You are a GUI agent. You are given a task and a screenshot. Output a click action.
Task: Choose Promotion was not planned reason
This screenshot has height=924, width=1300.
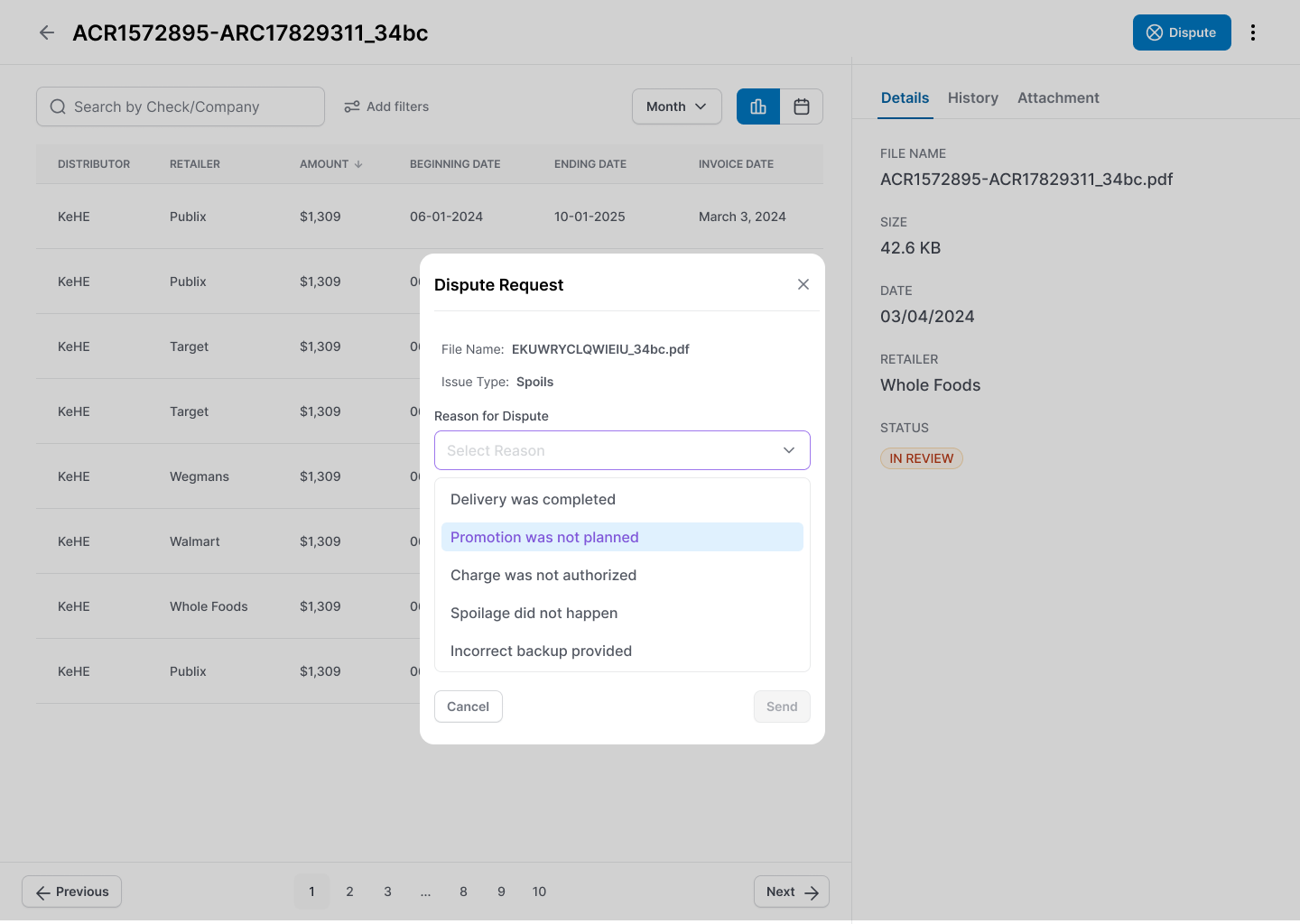(622, 537)
